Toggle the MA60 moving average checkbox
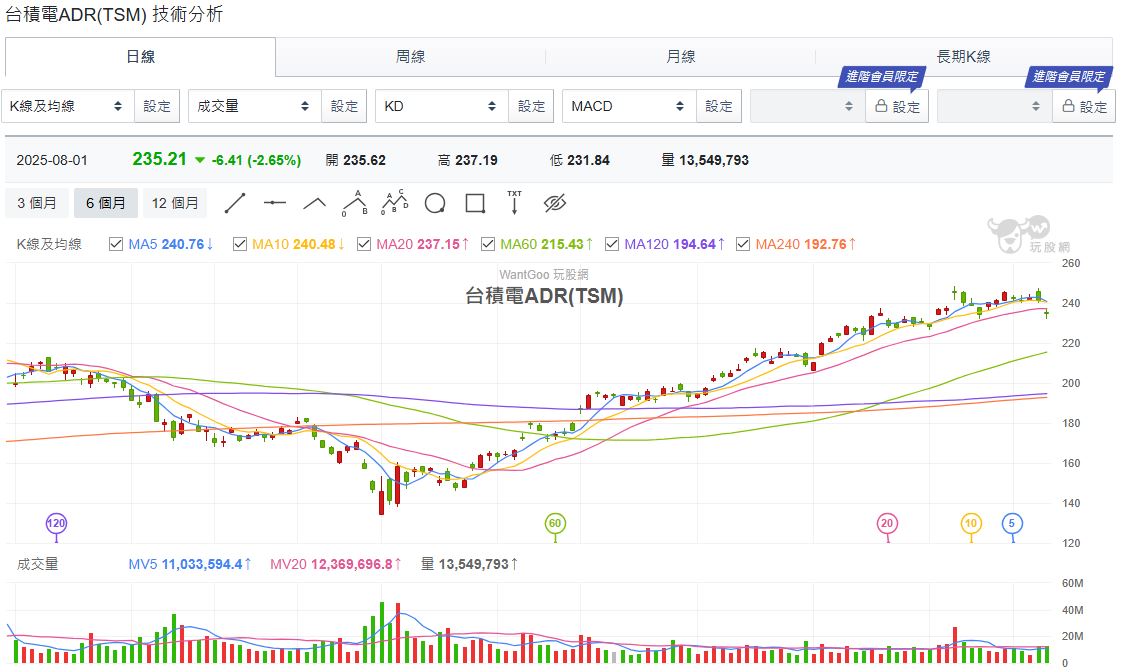The width and height of the screenshot is (1121, 672). click(x=488, y=244)
